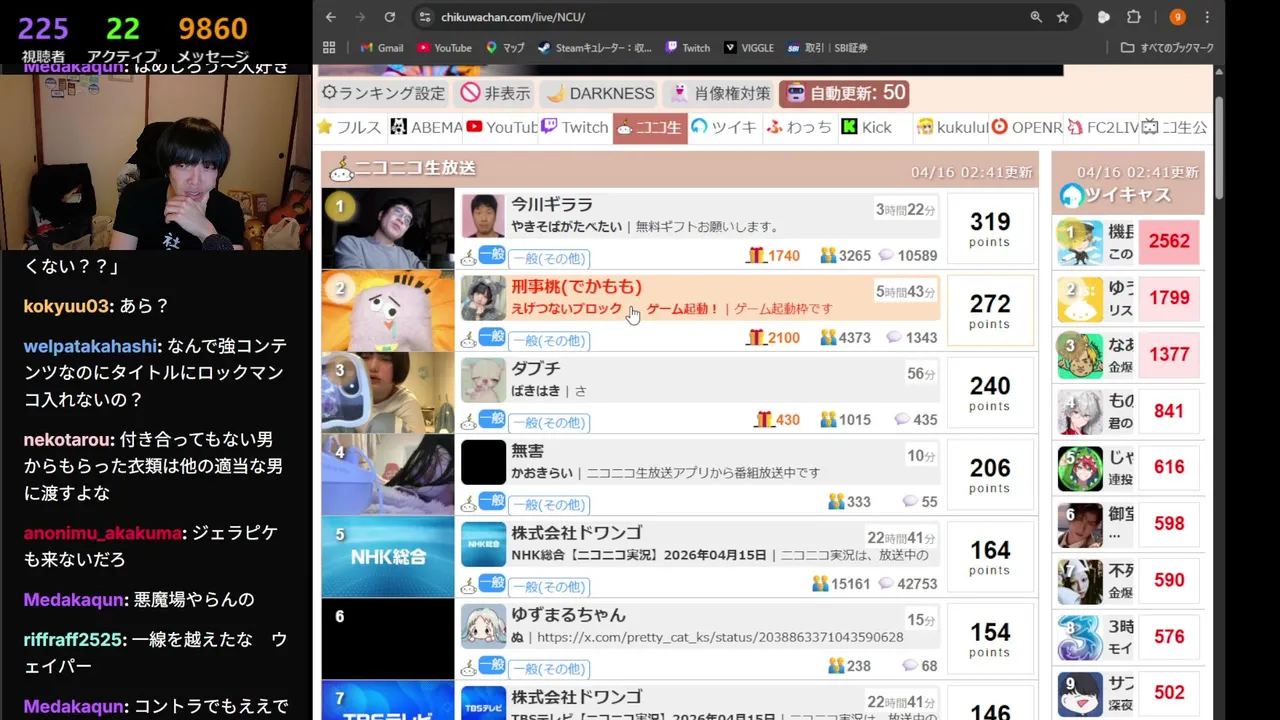Image resolution: width=1280 pixels, height=720 pixels.
Task: Open the マップ bookmark
Action: pyautogui.click(x=505, y=47)
